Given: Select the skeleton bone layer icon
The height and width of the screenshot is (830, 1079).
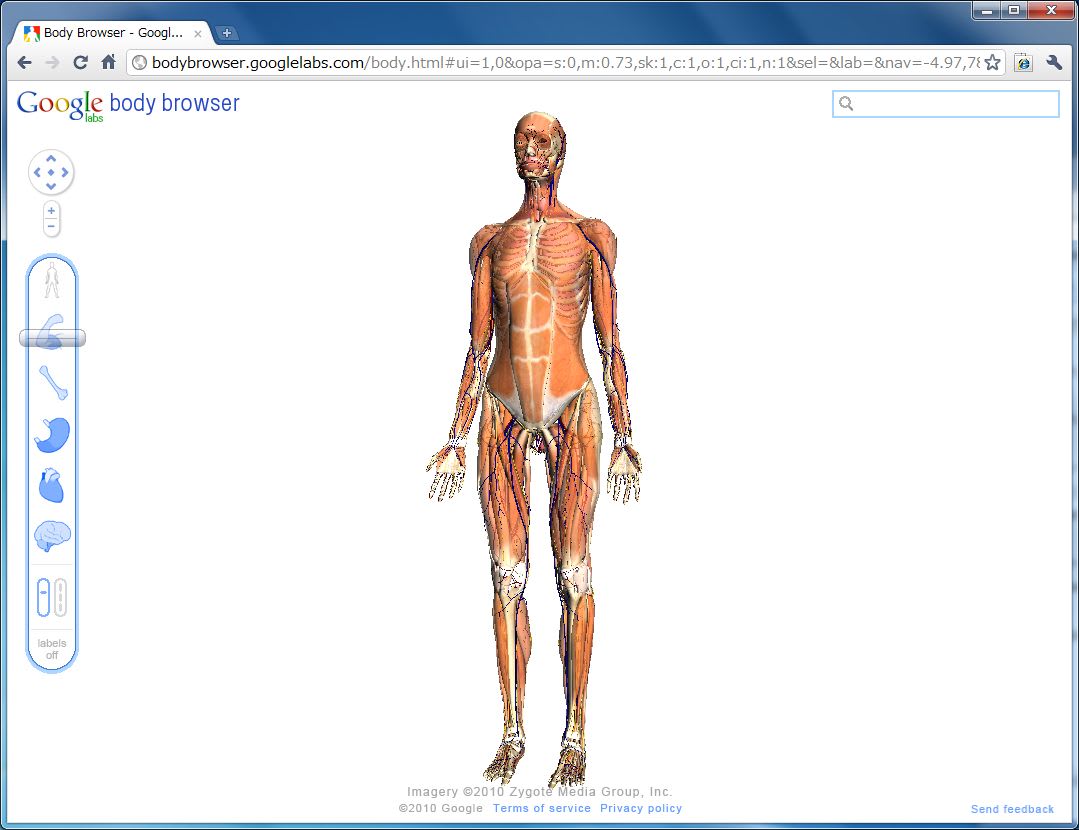Looking at the screenshot, I should click(x=52, y=383).
